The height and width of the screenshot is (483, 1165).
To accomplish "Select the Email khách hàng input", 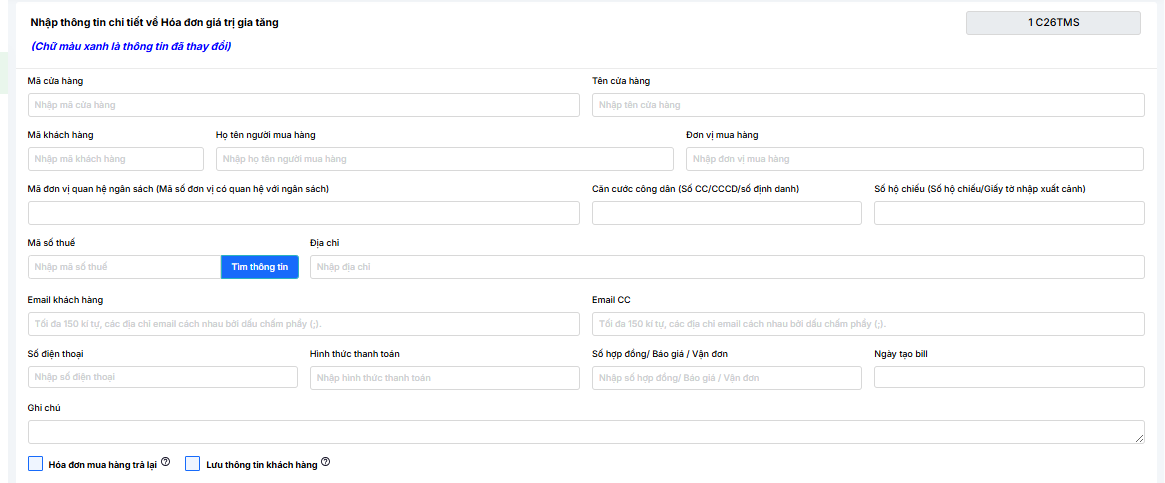I will [x=304, y=324].
